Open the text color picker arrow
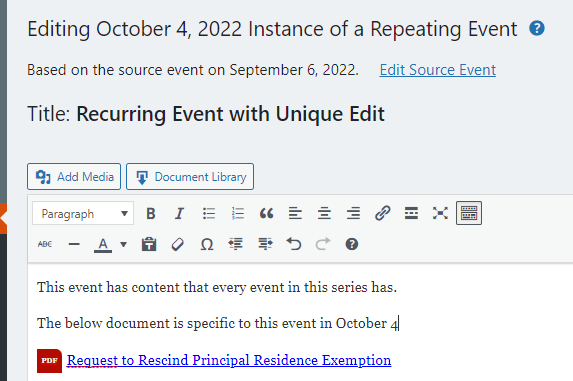The height and width of the screenshot is (381, 573). (x=124, y=244)
